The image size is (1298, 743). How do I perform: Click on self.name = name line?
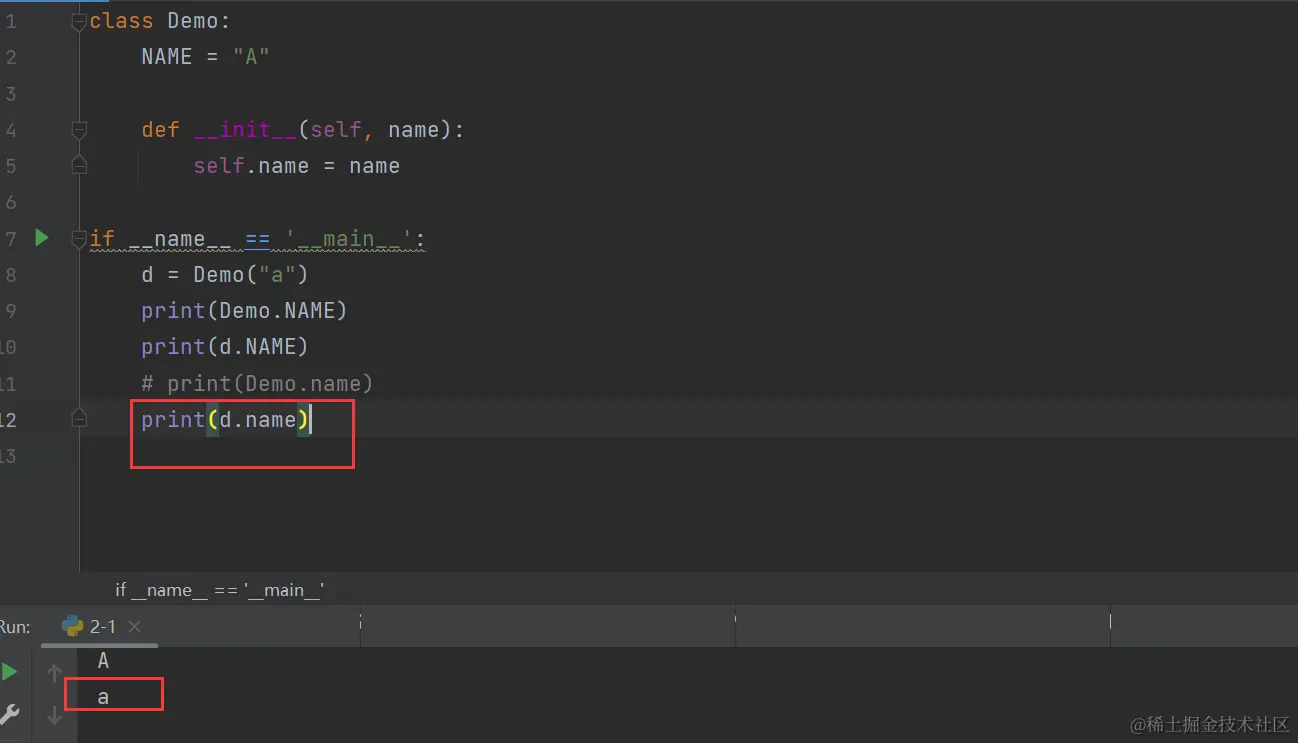coord(297,166)
